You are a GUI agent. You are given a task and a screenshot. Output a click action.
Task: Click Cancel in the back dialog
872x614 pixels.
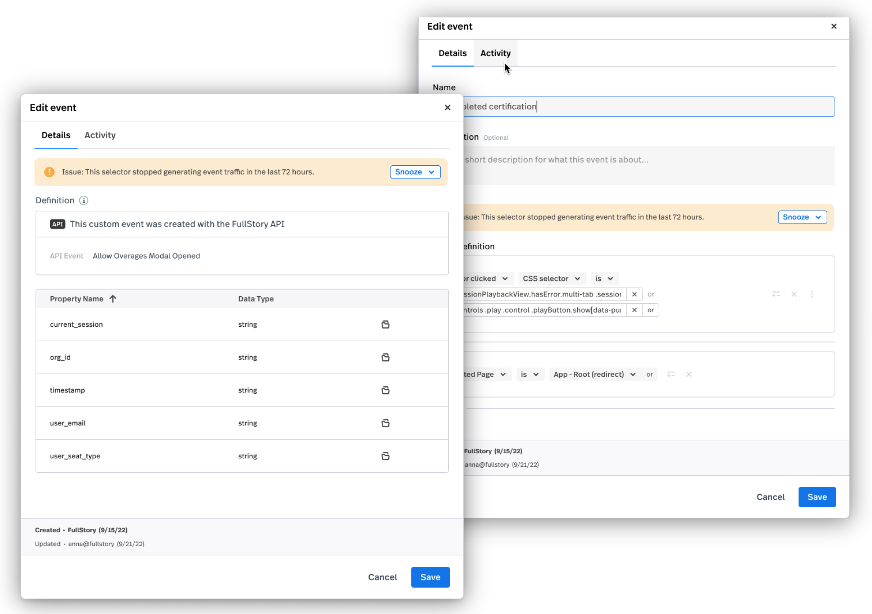770,497
